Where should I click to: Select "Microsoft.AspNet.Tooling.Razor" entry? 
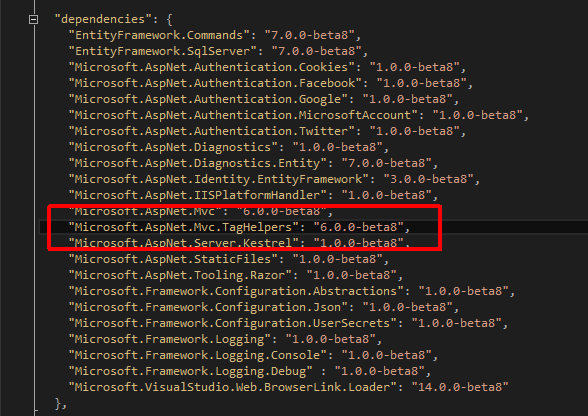click(x=180, y=275)
